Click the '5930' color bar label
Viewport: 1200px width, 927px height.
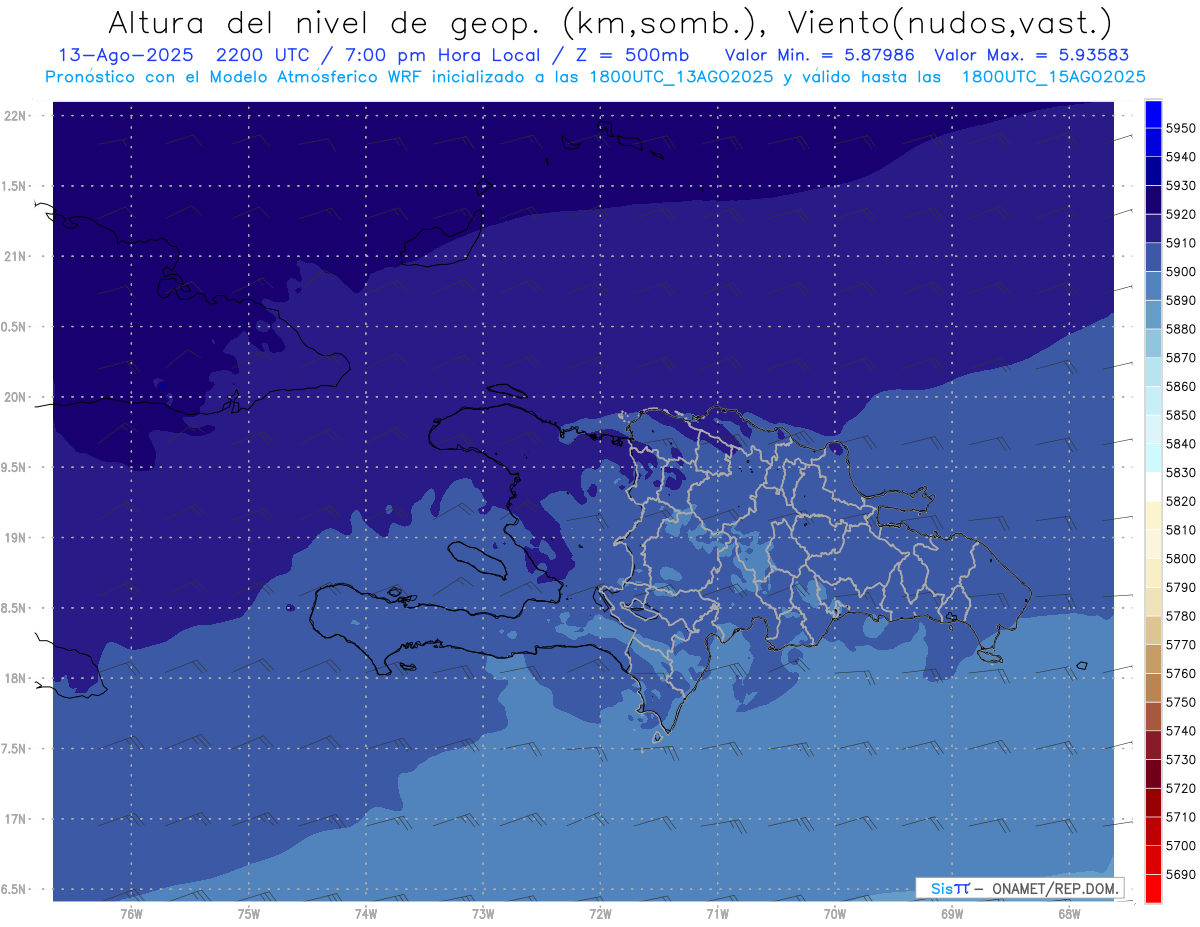(x=1181, y=185)
